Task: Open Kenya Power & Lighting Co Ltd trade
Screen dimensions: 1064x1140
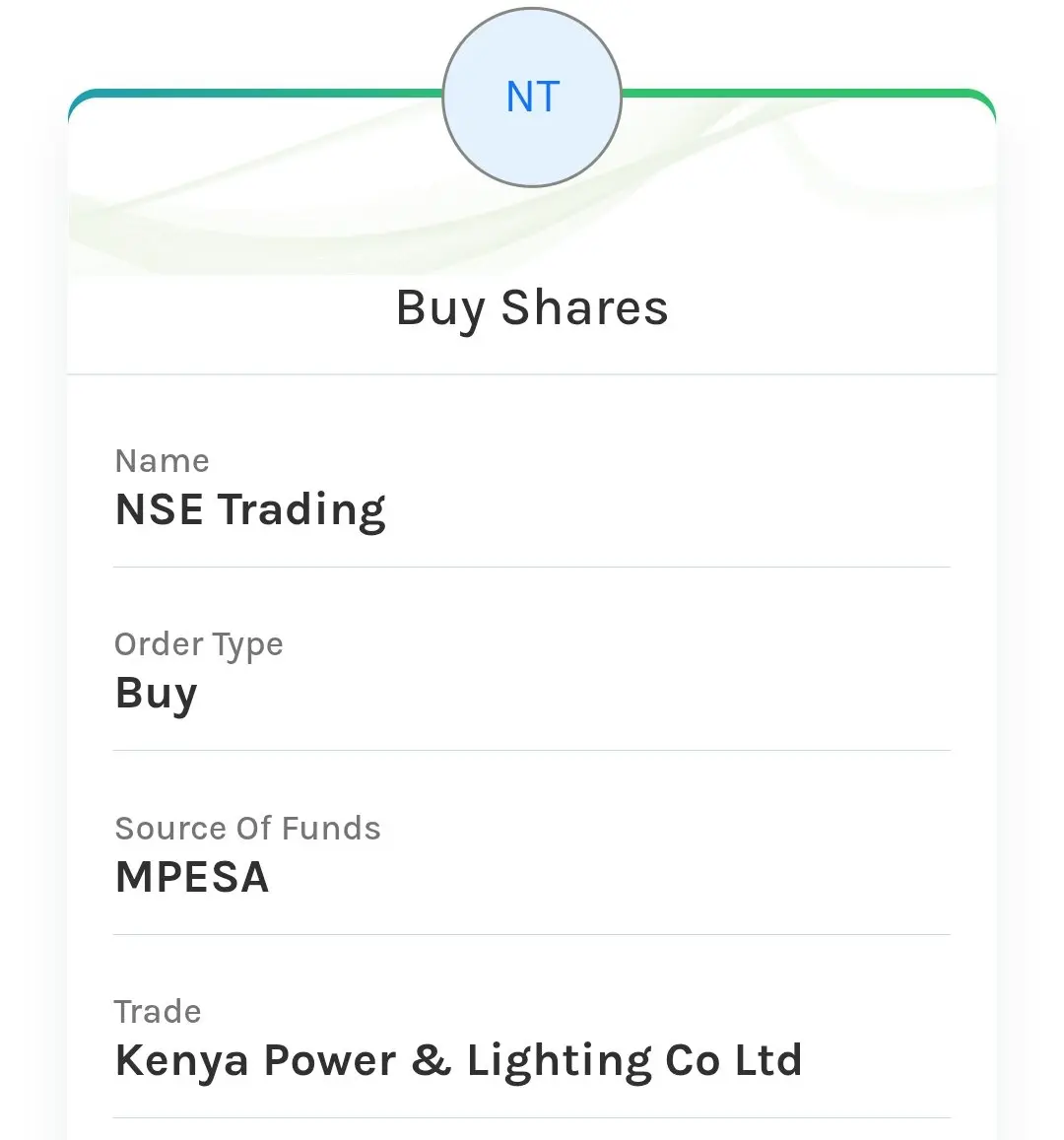Action: (458, 1061)
